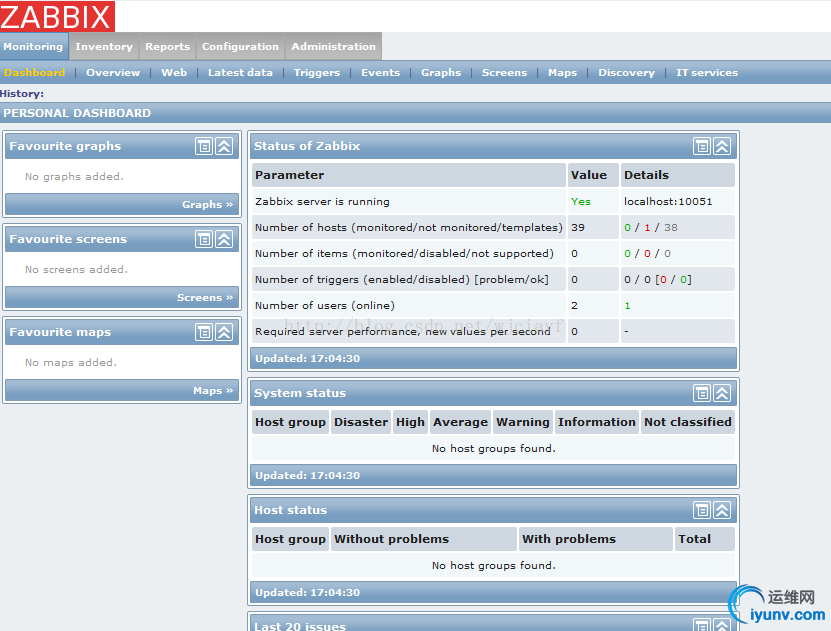831x631 pixels.
Task: Switch to the Reports tab
Action: pos(167,47)
